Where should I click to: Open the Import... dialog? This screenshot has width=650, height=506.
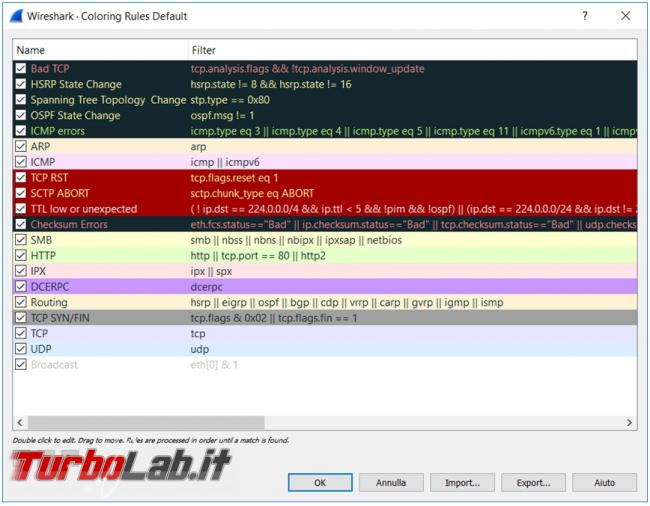pyautogui.click(x=462, y=483)
